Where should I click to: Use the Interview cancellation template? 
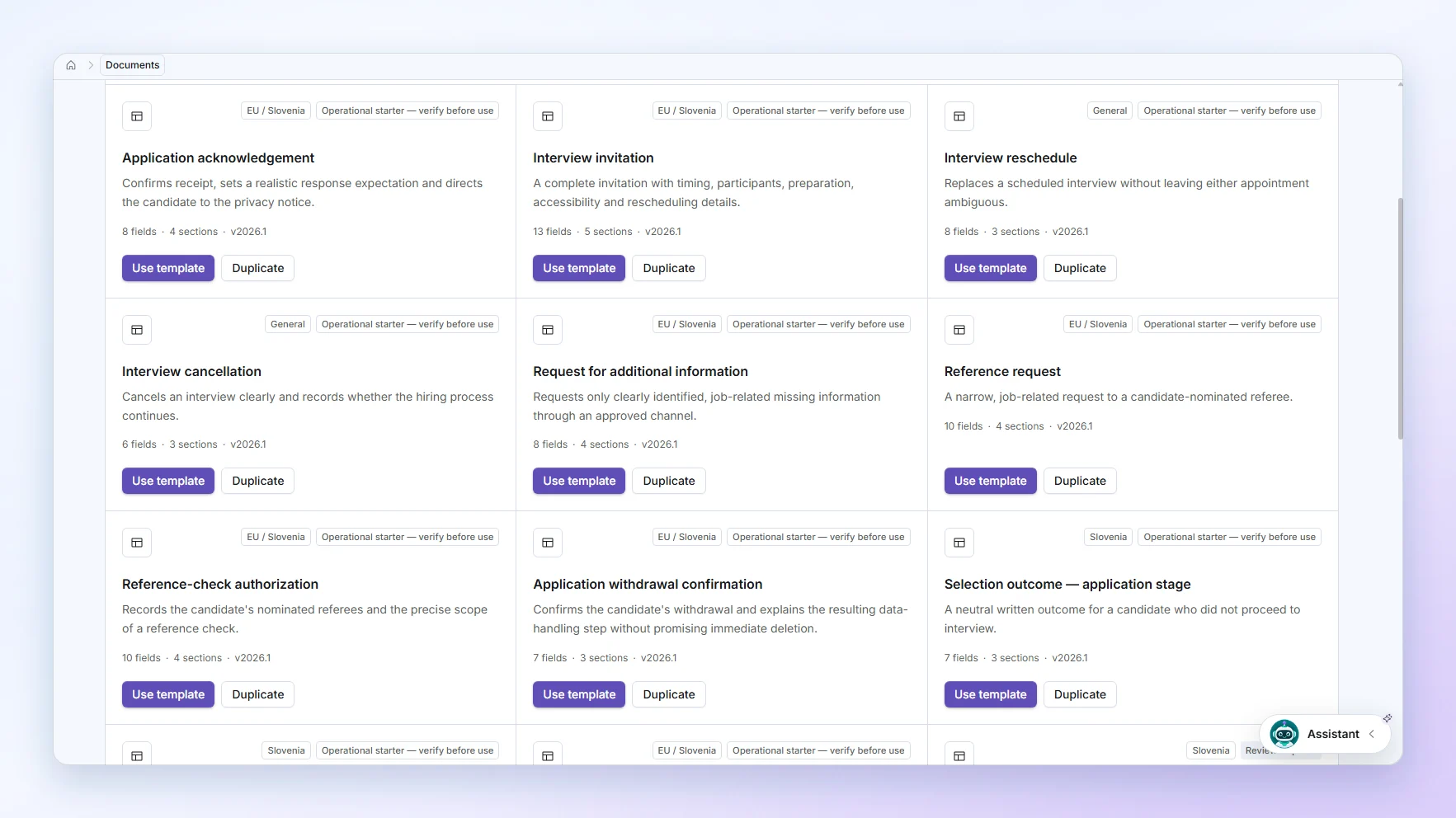(x=168, y=481)
